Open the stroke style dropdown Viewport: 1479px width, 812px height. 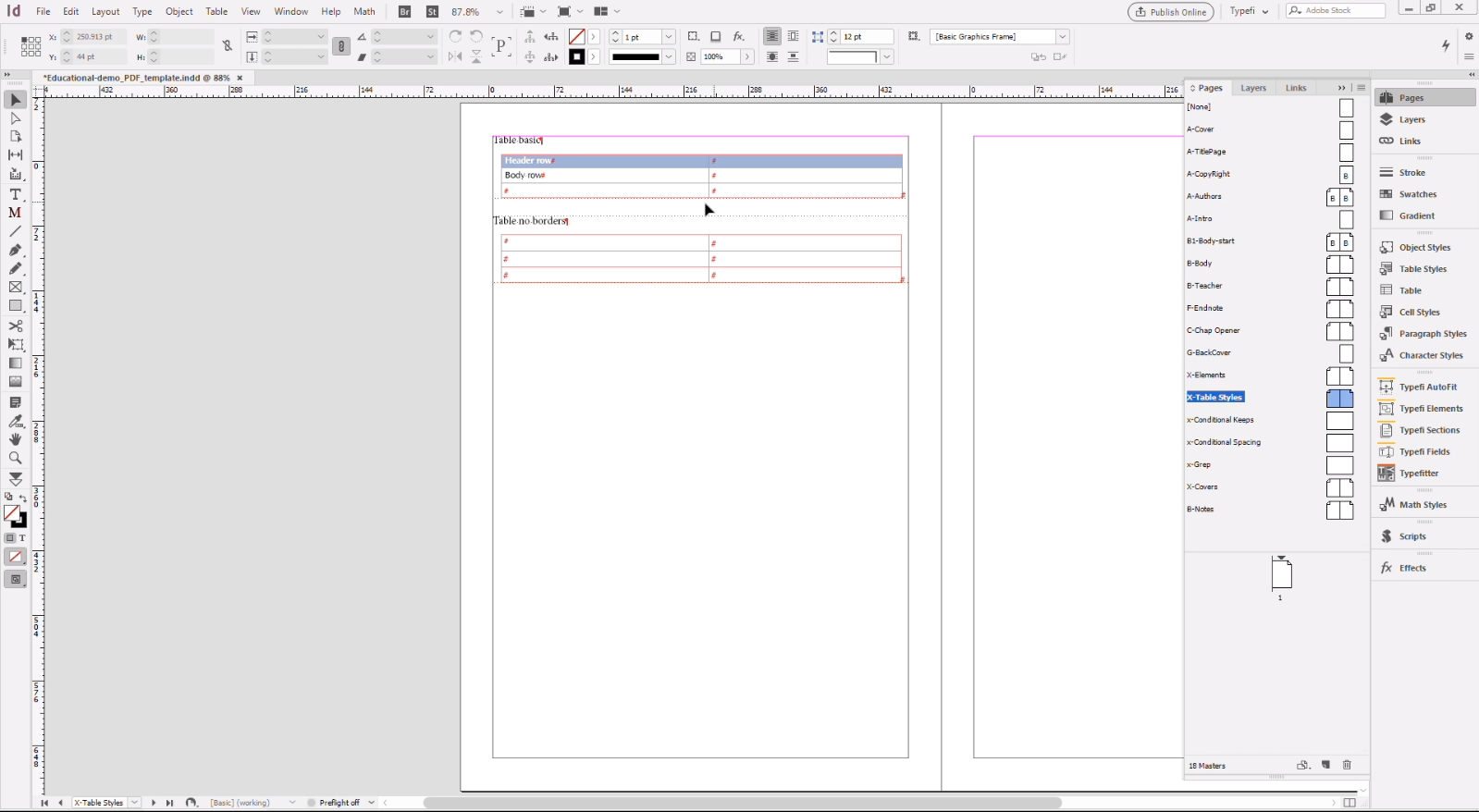click(668, 57)
